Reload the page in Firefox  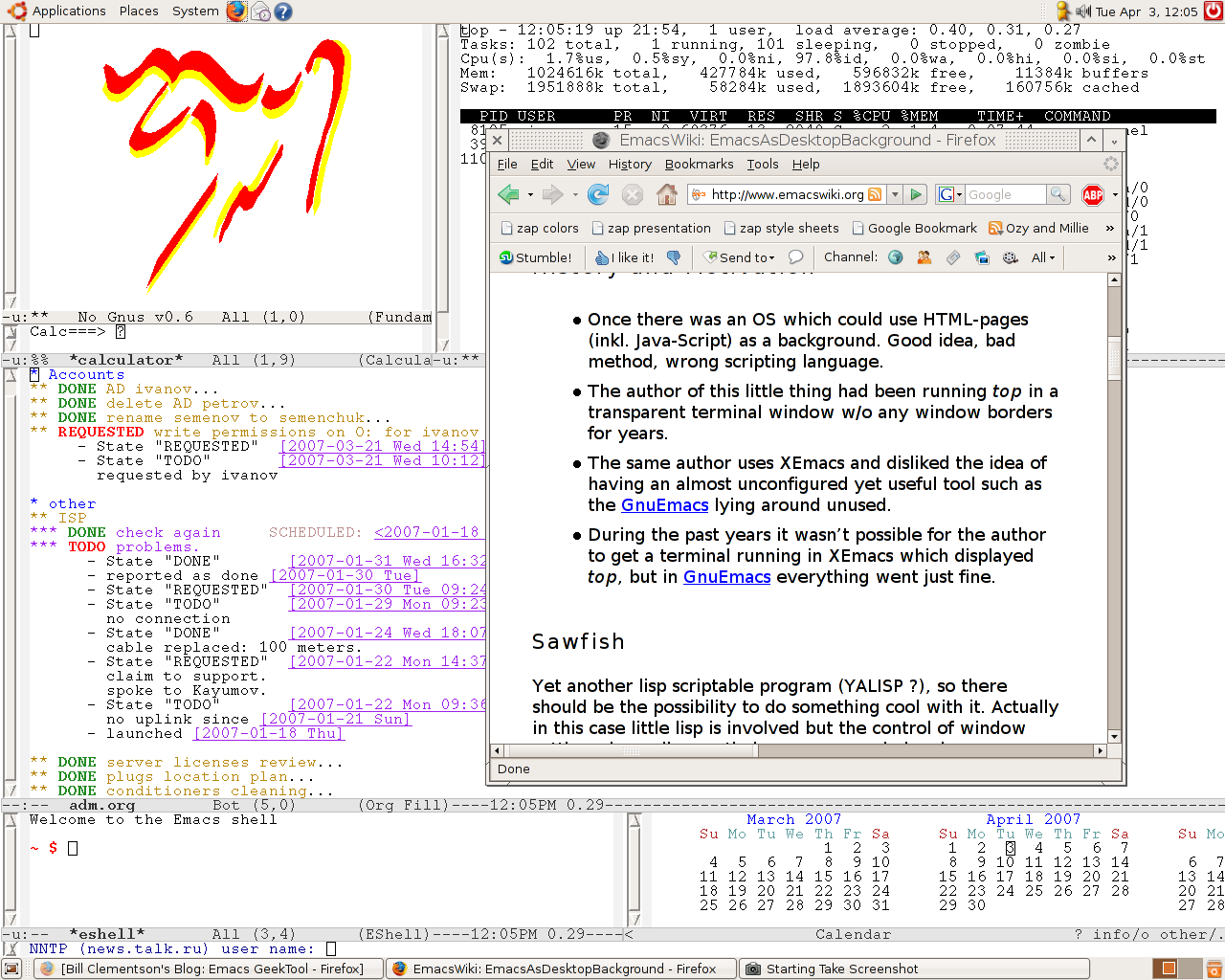(598, 194)
